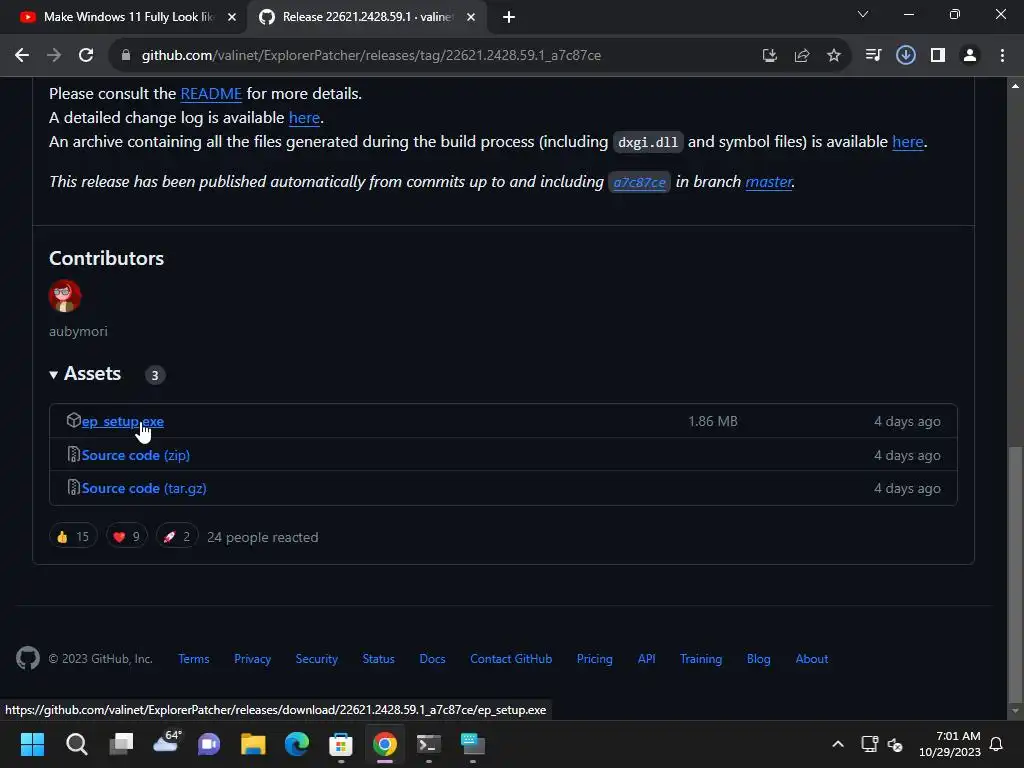Show hidden system tray icons
The image size is (1024, 768).
[838, 744]
